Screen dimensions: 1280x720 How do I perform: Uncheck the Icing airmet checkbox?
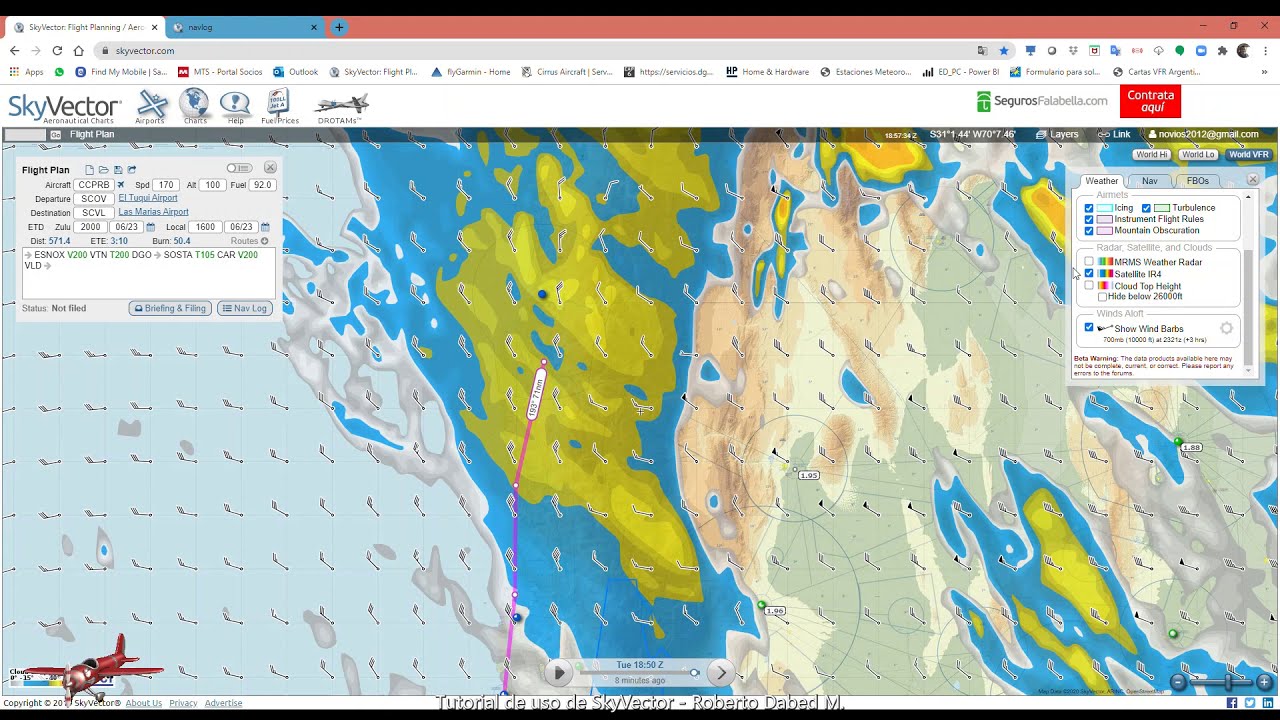(1089, 208)
